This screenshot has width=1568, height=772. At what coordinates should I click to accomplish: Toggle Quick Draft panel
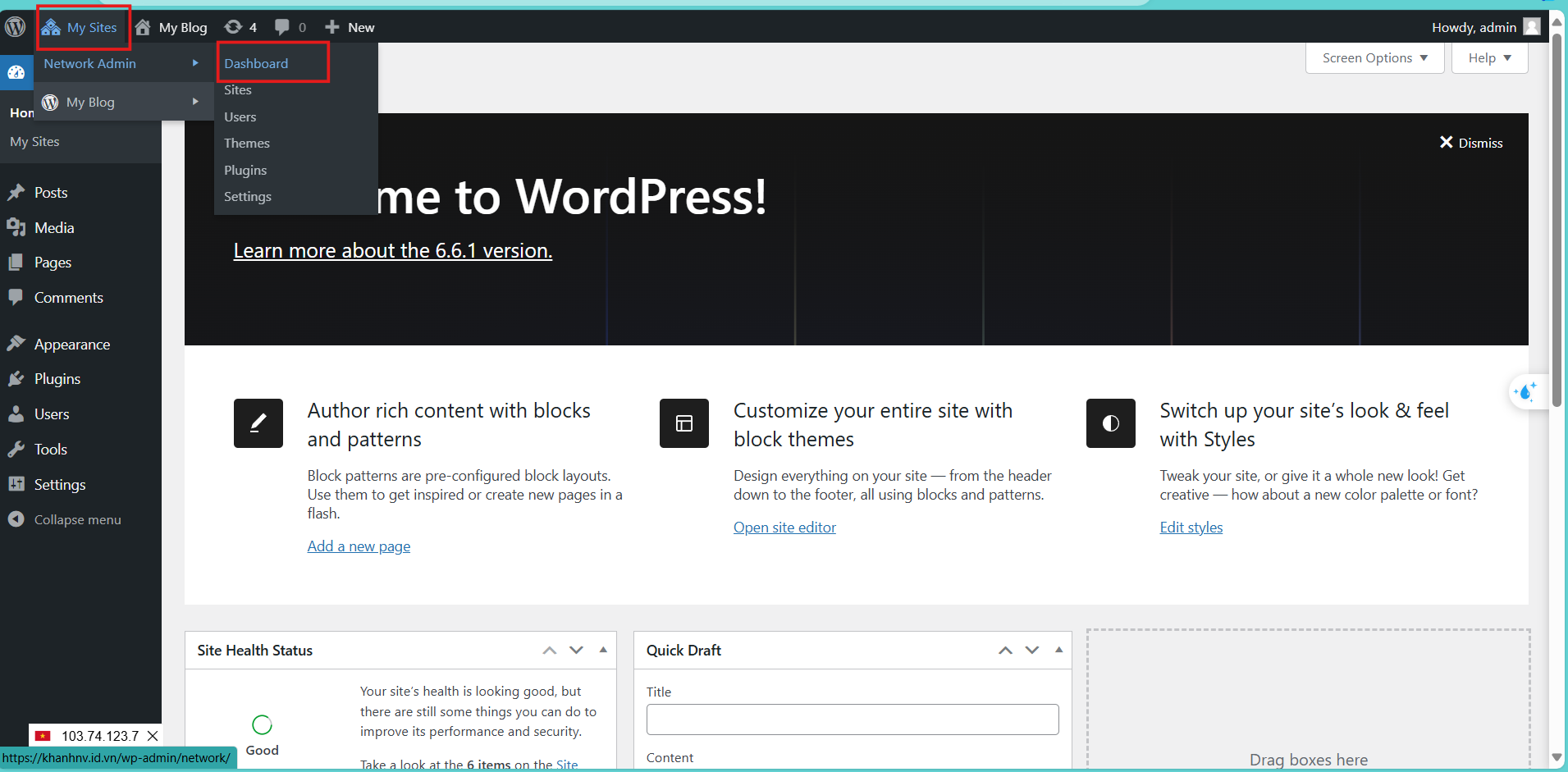(x=1058, y=650)
